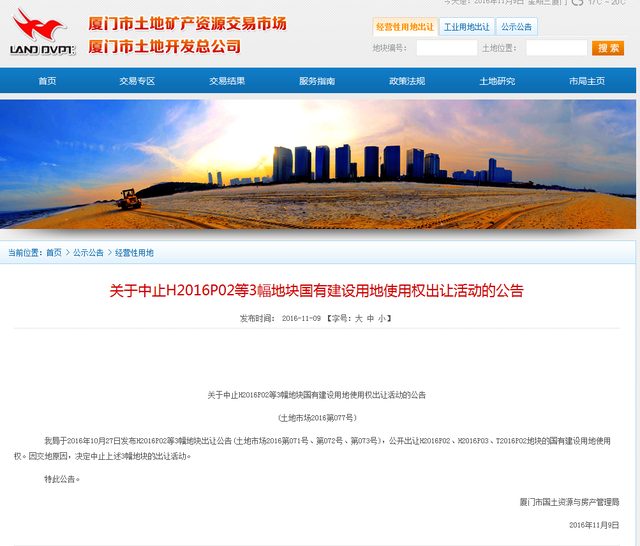The width and height of the screenshot is (640, 546).
Task: Open the 经营性用地出让 tab
Action: tap(405, 27)
